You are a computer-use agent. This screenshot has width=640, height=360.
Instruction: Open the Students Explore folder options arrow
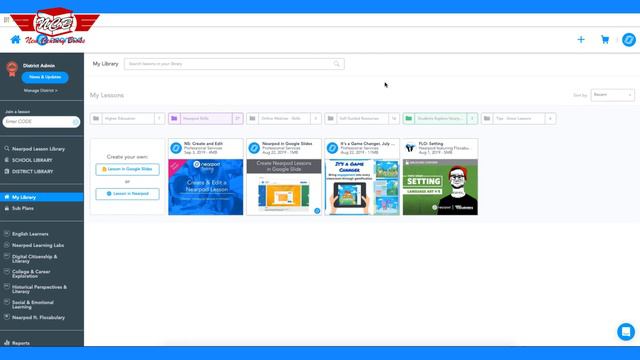[472, 118]
